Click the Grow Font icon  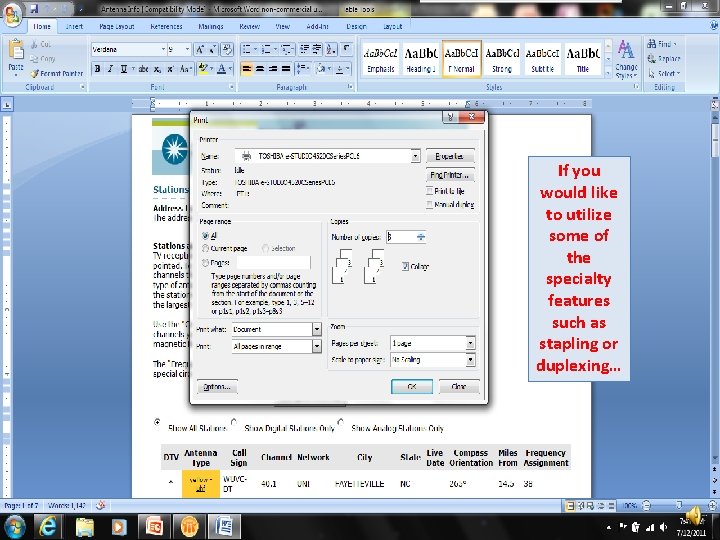click(x=200, y=49)
